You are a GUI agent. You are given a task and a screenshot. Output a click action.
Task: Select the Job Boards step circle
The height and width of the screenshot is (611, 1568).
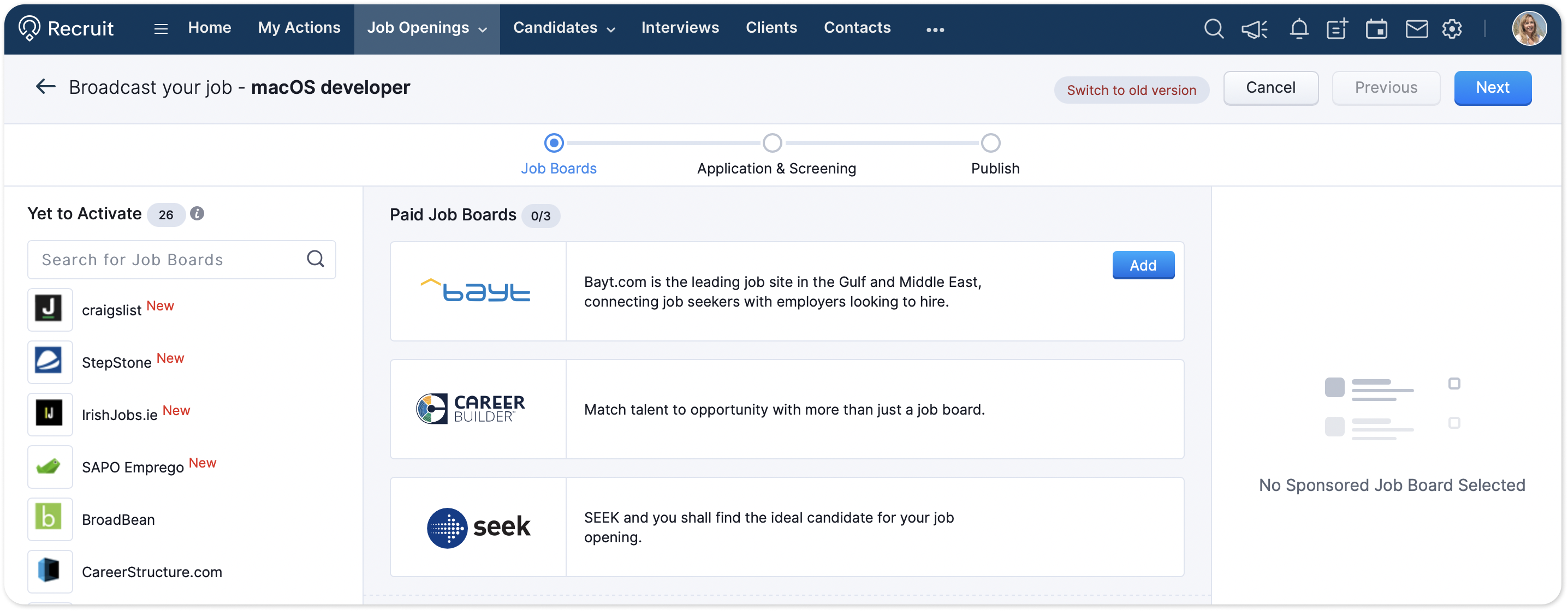(553, 143)
